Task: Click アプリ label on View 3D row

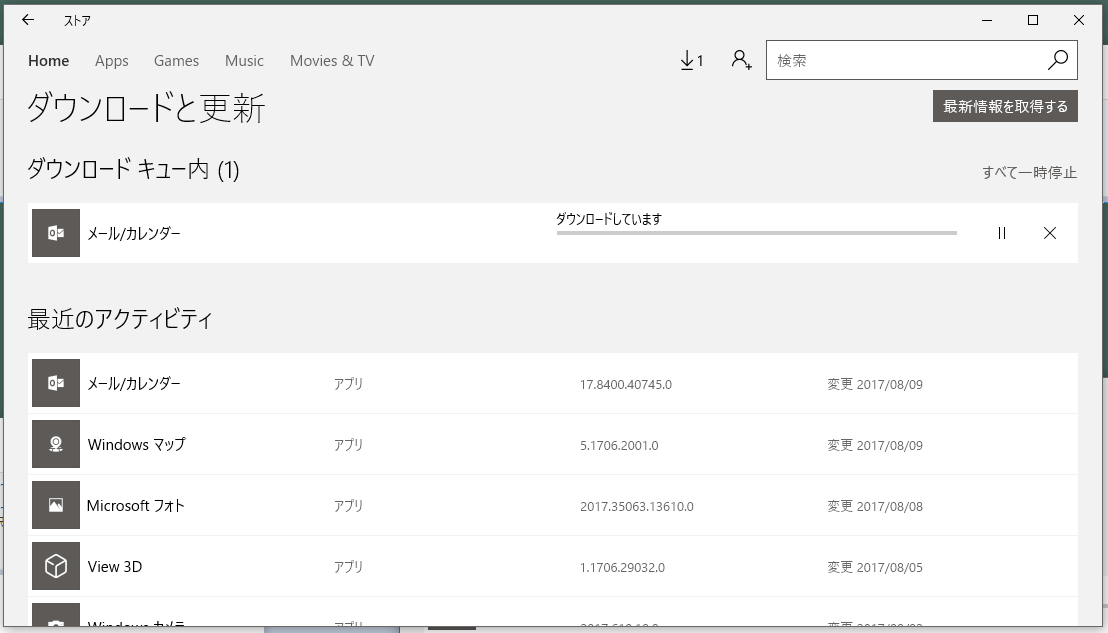Action: point(348,567)
